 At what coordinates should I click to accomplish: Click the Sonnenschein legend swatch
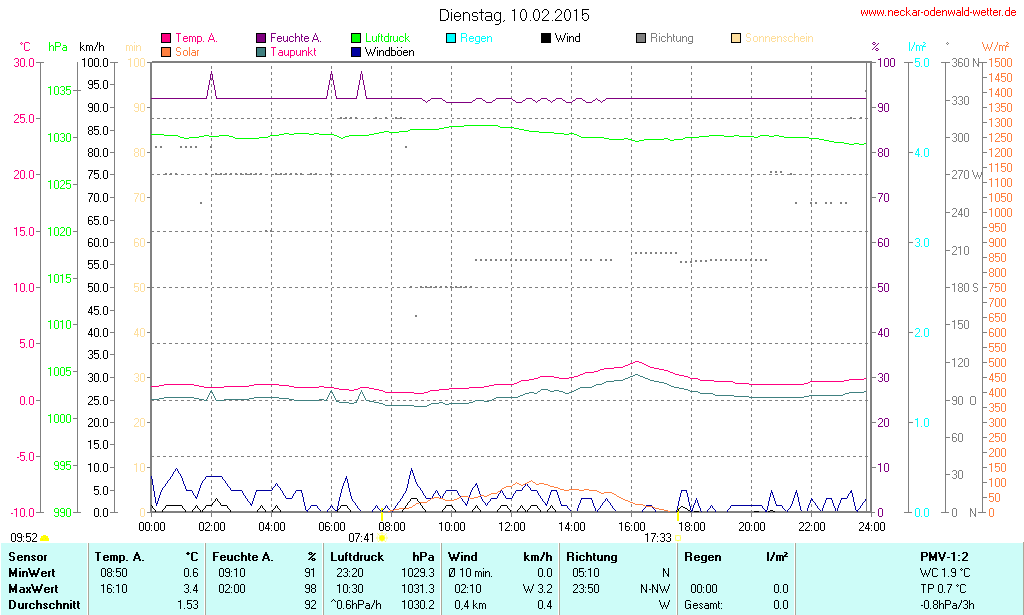[x=735, y=39]
